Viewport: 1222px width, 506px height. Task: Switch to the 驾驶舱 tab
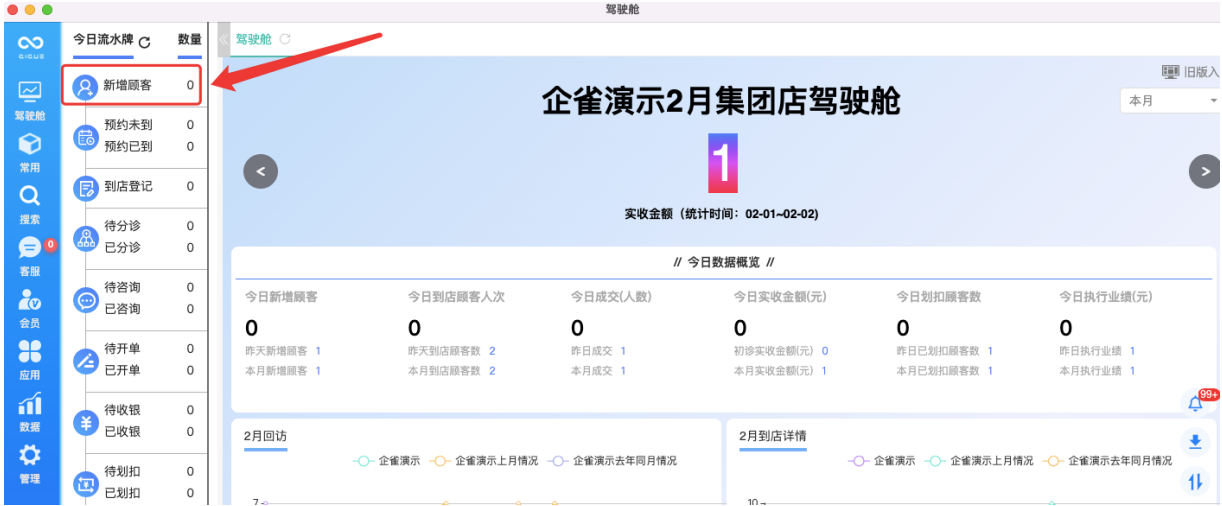coord(253,39)
